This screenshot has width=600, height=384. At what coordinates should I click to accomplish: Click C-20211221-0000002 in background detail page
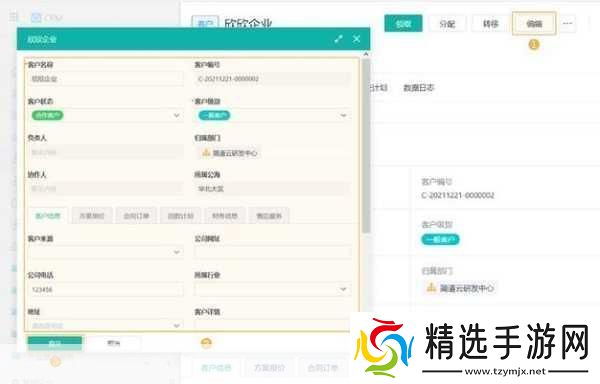458,195
